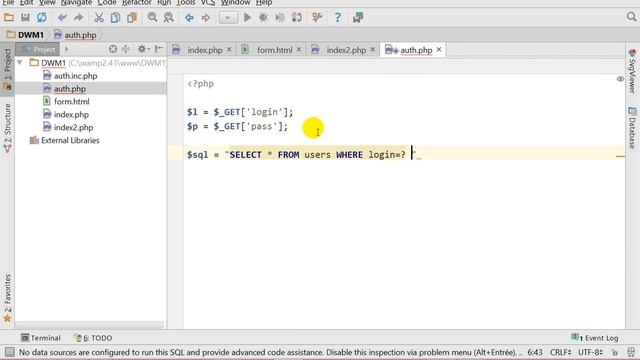Open the Code menu
Screen dimensions: 640x360
click(107, 3)
